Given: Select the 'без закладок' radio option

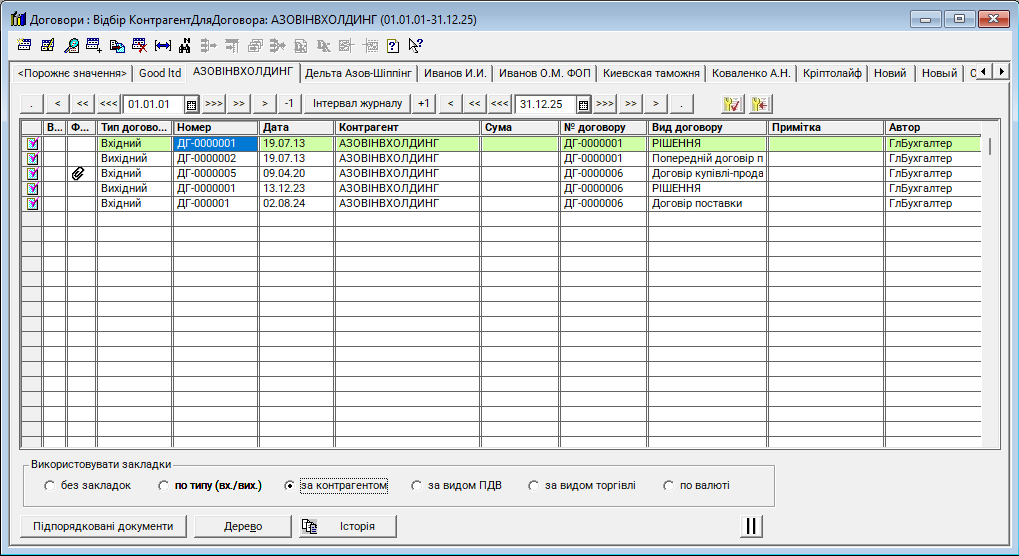Looking at the screenshot, I should 50,487.
